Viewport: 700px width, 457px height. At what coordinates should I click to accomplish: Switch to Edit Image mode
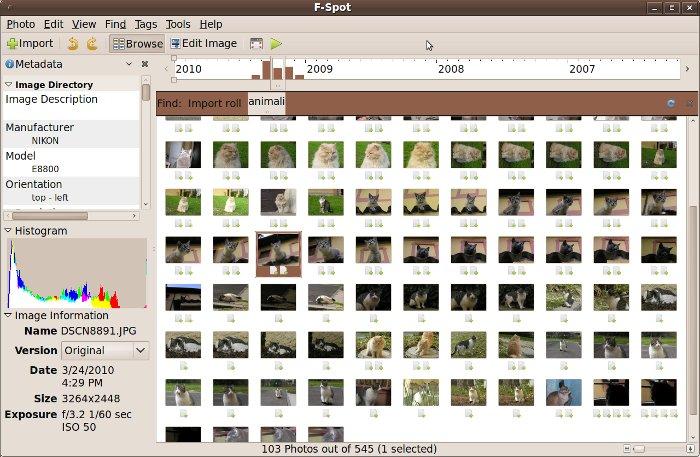(x=204, y=43)
